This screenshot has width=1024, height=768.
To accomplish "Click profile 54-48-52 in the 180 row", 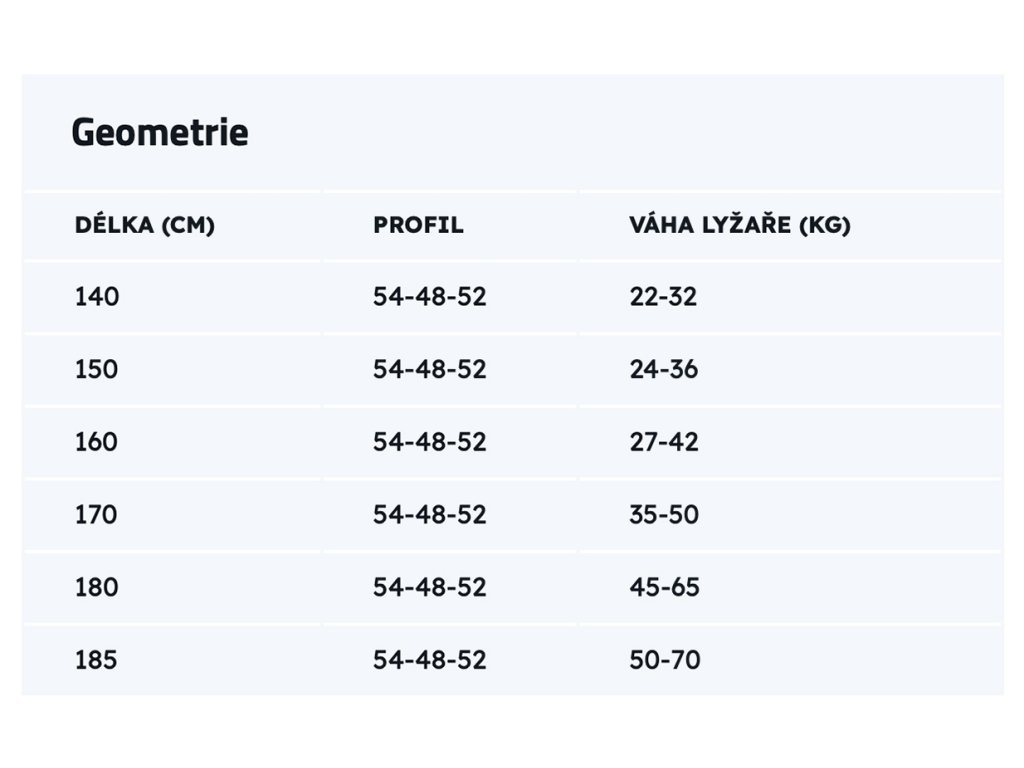I will pos(430,587).
